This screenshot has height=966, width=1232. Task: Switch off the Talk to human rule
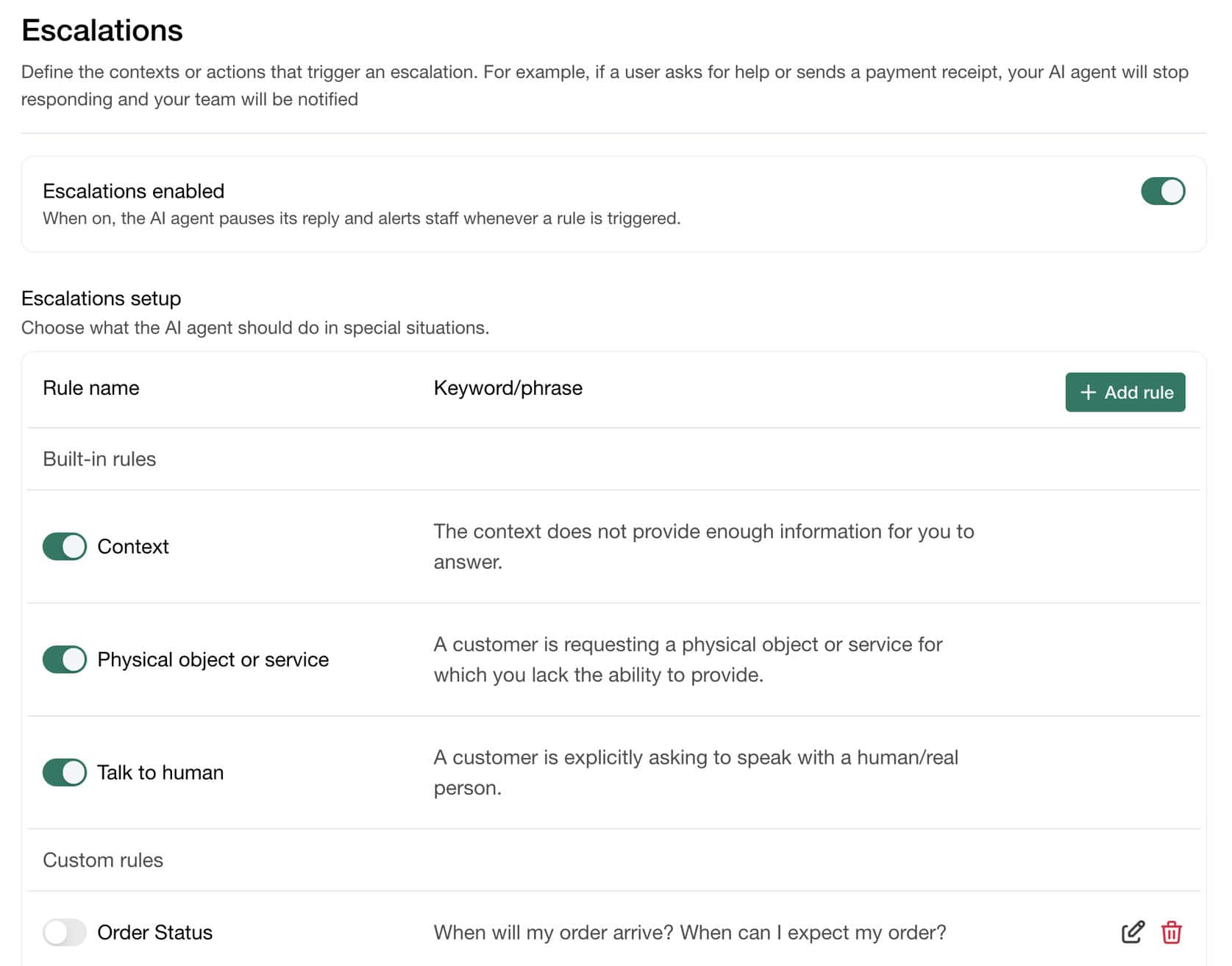tap(65, 772)
